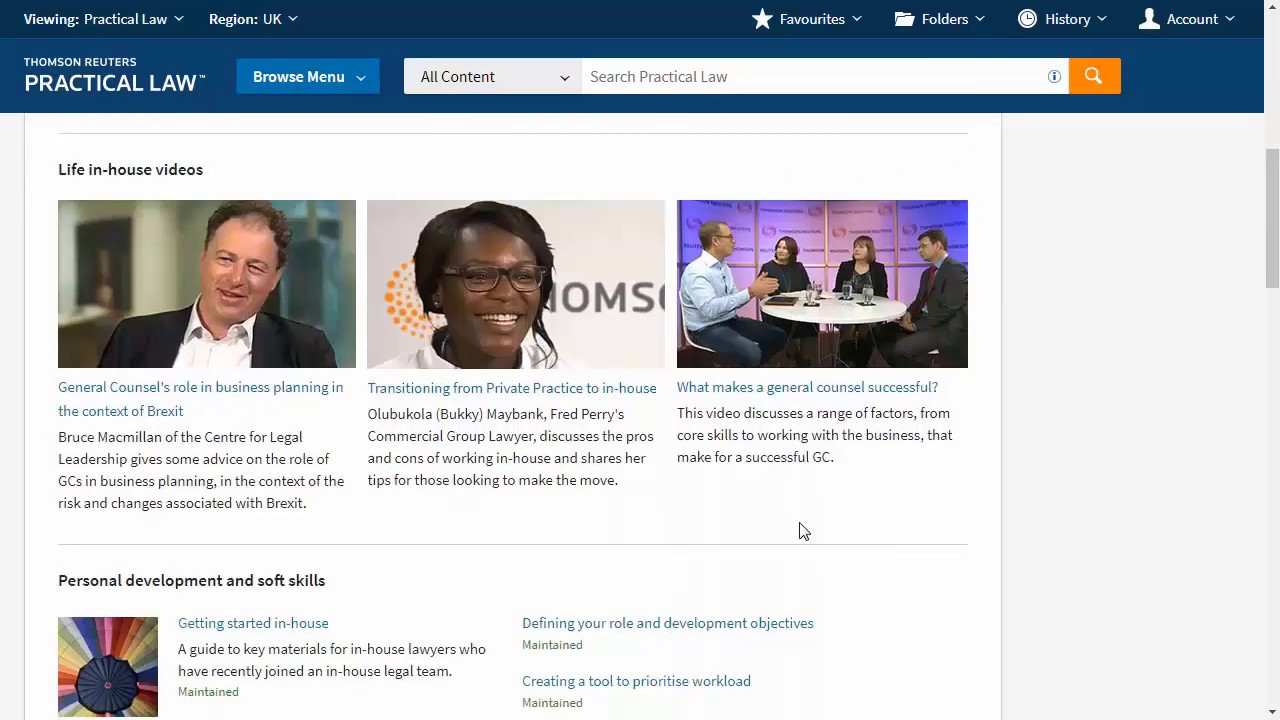1280x720 pixels.
Task: Click the orange search magnifier button
Action: pyautogui.click(x=1094, y=76)
